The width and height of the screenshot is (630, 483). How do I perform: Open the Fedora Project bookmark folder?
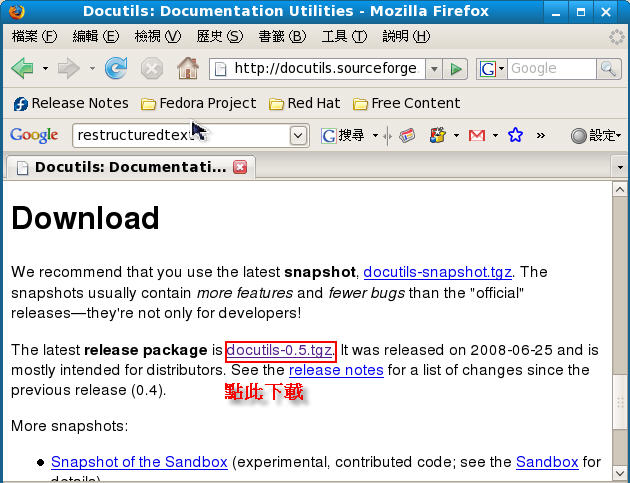coord(198,103)
